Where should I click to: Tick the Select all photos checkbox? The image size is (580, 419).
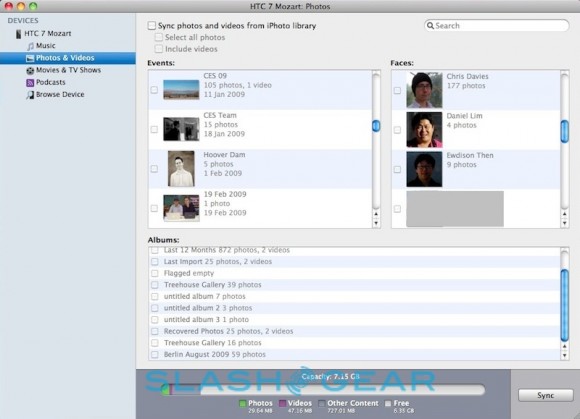(x=159, y=37)
